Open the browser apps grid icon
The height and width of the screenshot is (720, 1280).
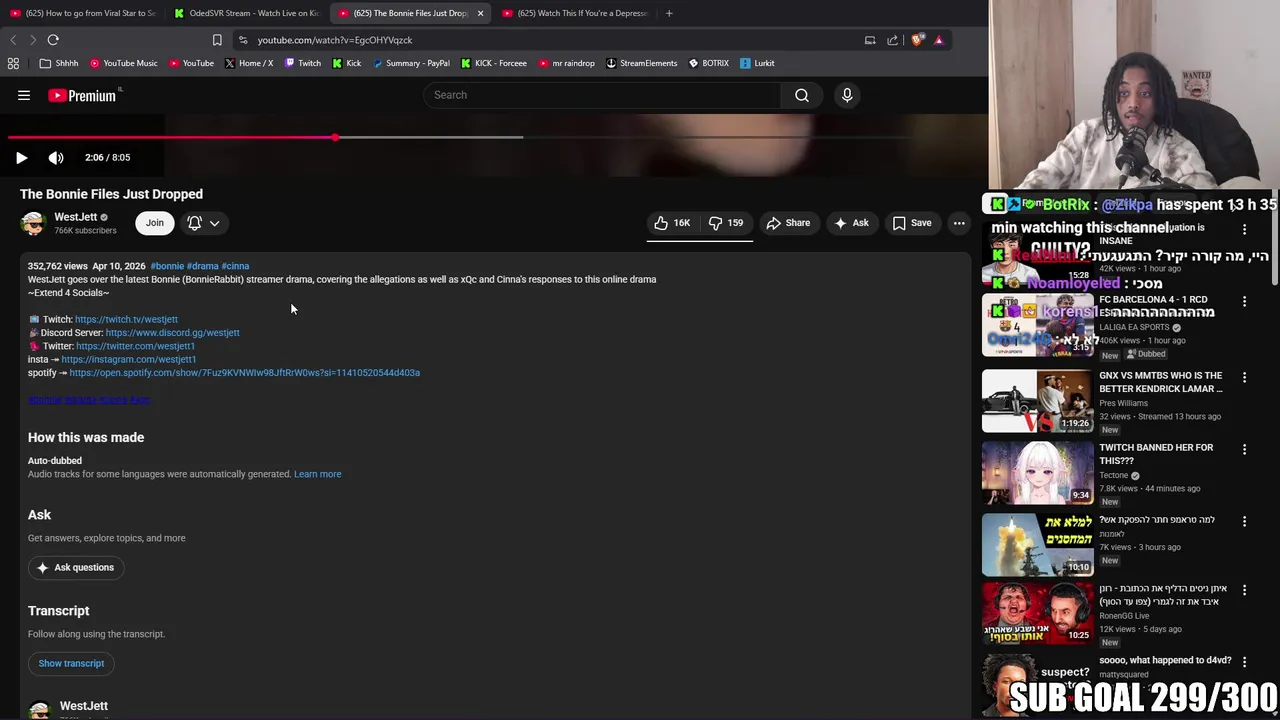[x=13, y=63]
